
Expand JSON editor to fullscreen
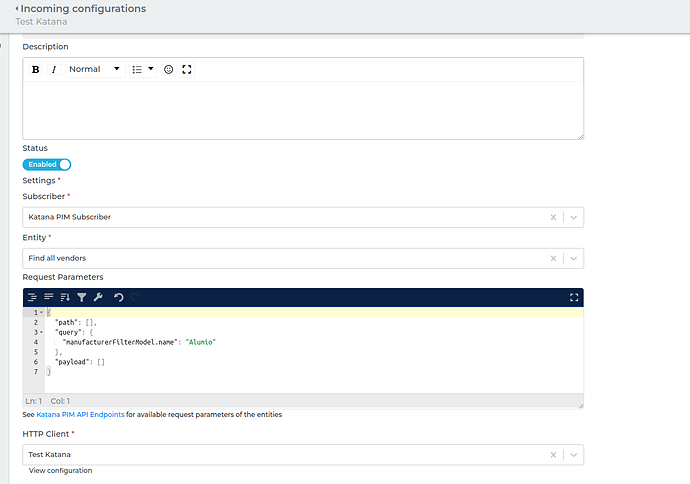pos(574,297)
